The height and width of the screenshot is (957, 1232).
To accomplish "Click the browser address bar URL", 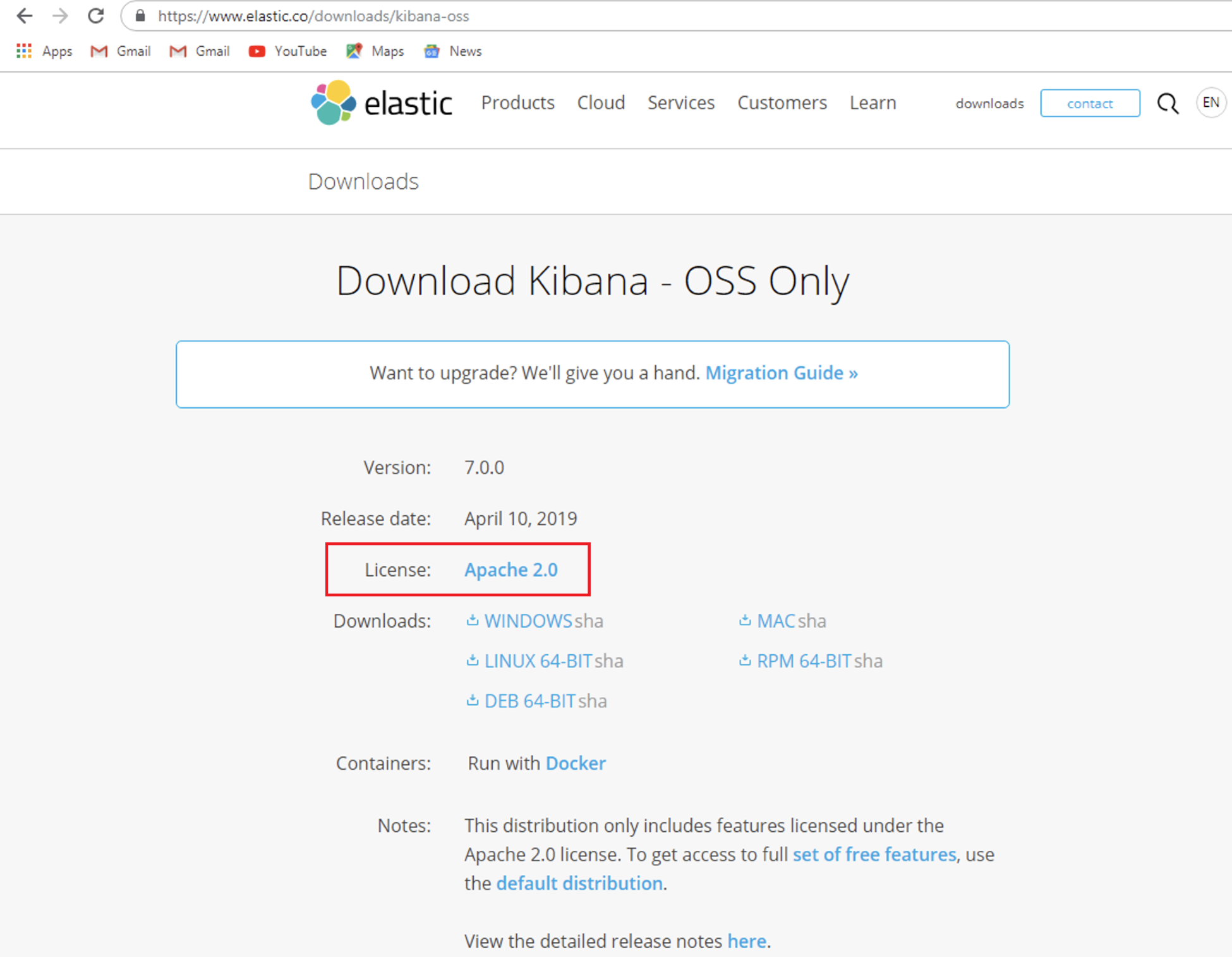I will (313, 16).
